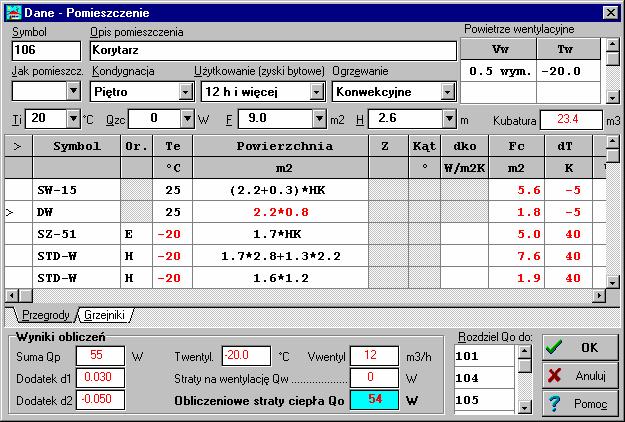Click the Vw column header
625x422 pixels.
pos(499,49)
